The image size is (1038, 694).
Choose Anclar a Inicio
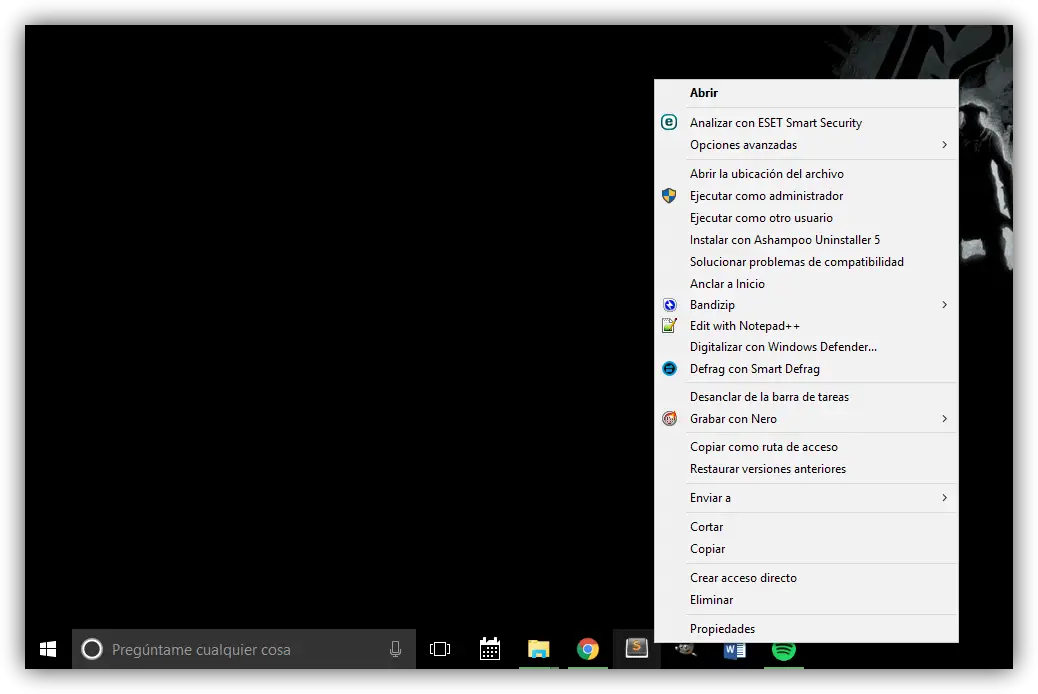(x=806, y=283)
